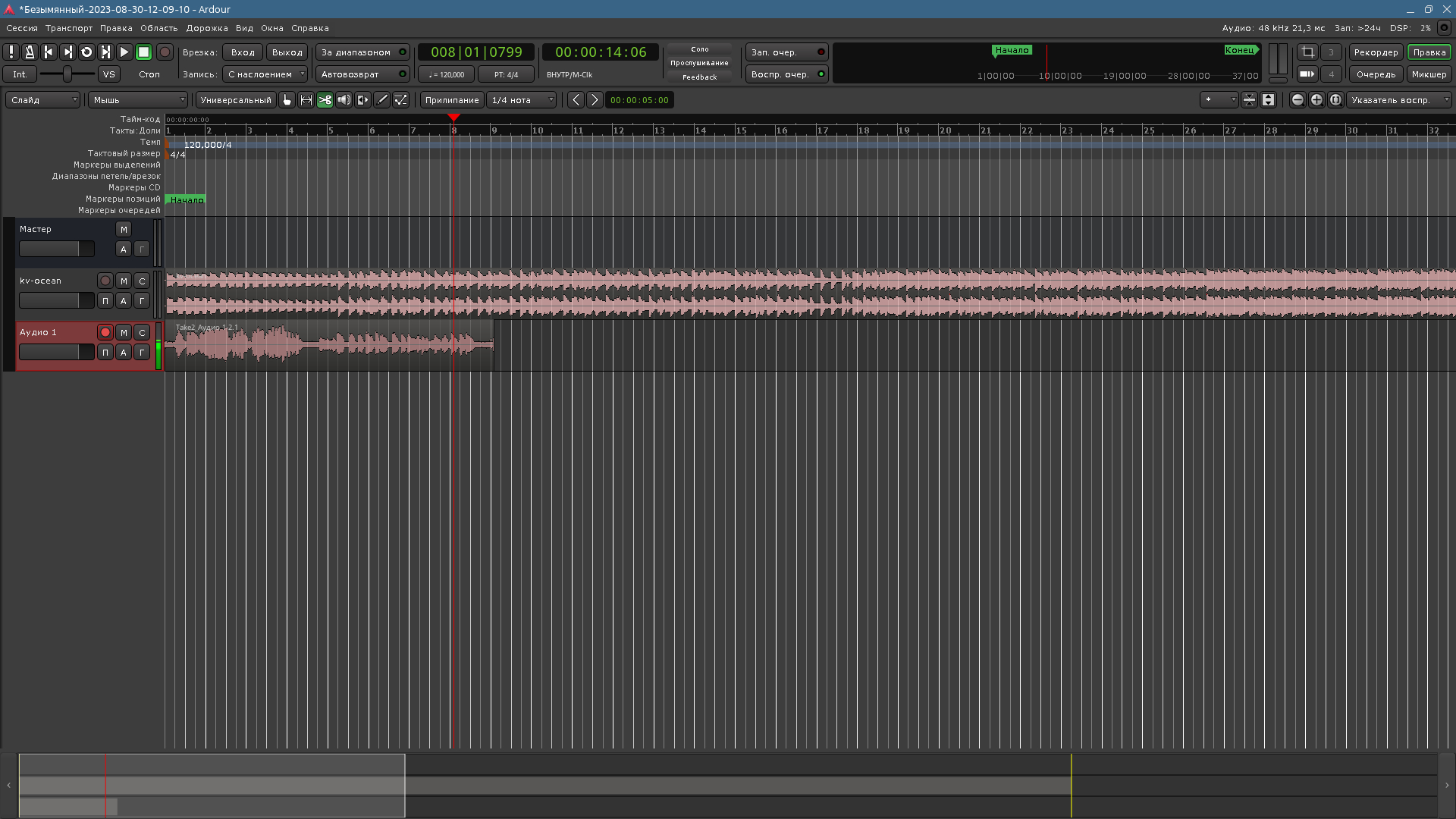
Task: Toggle 'За диапазоном' option
Action: [362, 52]
